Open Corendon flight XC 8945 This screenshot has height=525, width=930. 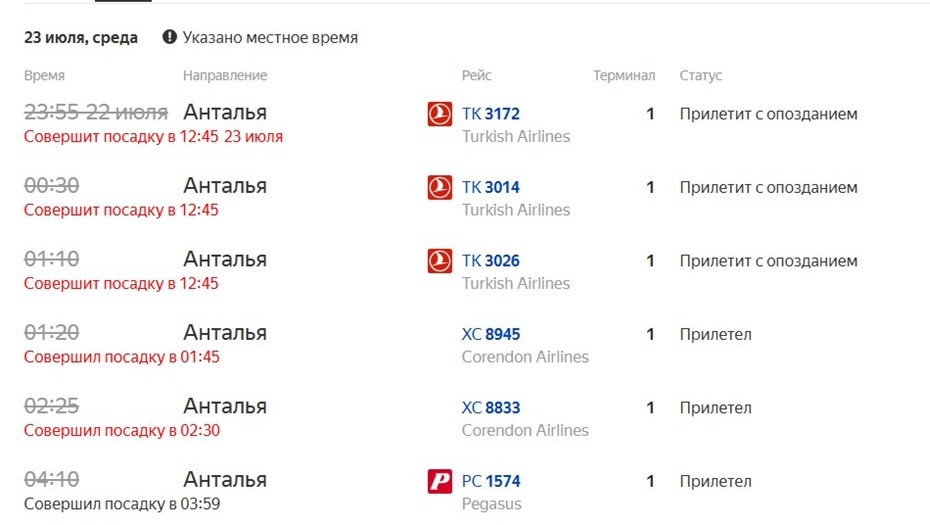pyautogui.click(x=491, y=335)
